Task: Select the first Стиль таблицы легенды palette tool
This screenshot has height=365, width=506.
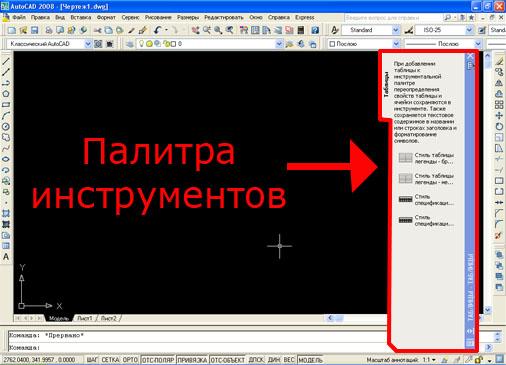Action: [x=426, y=158]
